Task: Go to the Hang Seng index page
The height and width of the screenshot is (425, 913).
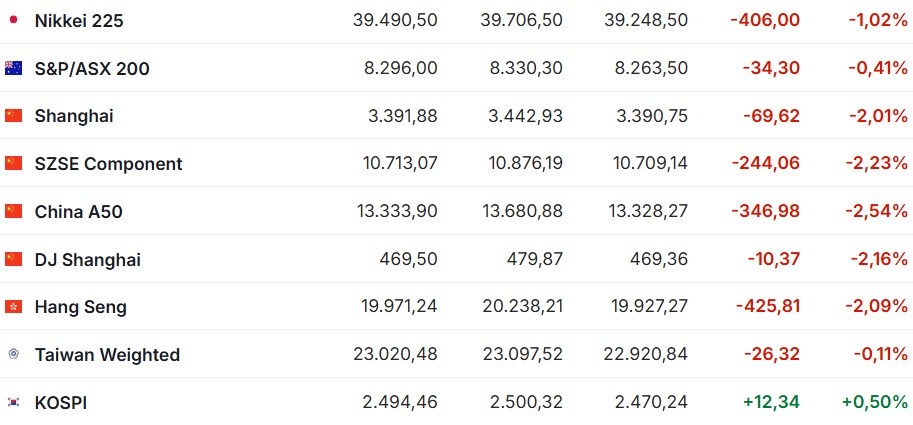Action: 80,307
